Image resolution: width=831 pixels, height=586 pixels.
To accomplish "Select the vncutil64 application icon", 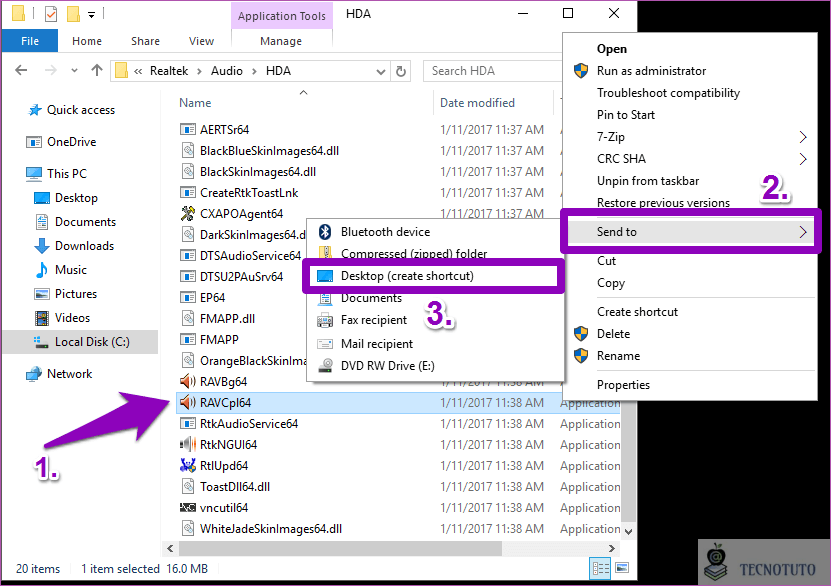I will 188,508.
